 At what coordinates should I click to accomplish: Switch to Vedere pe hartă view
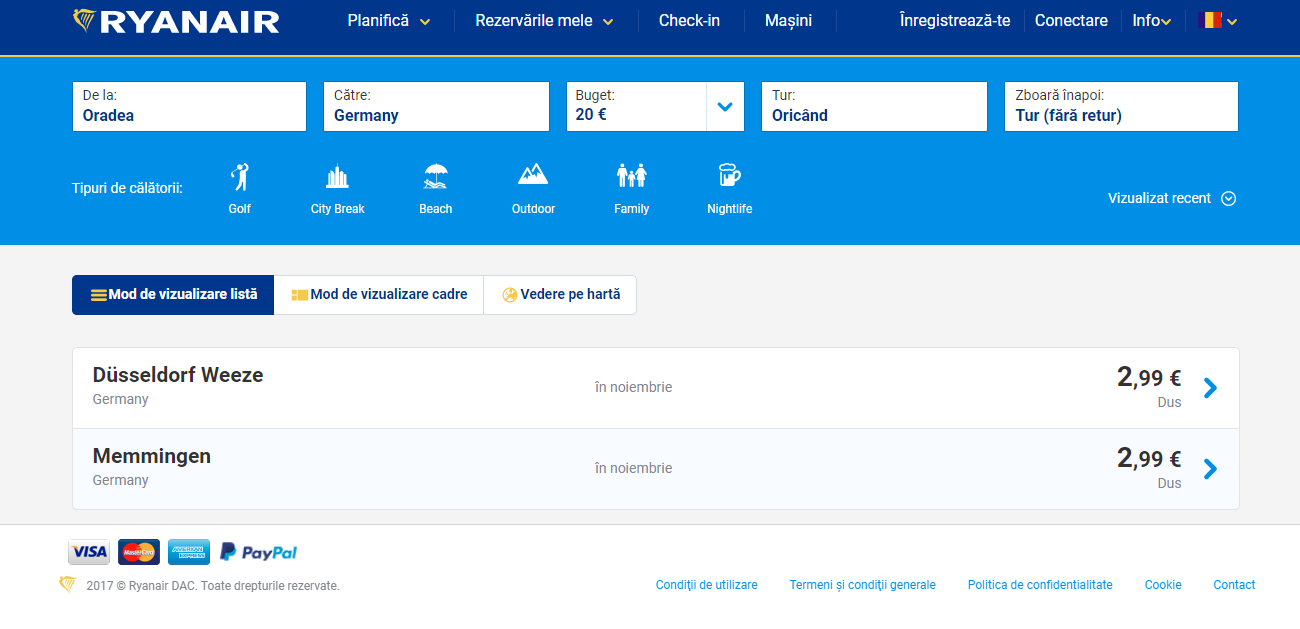click(560, 295)
